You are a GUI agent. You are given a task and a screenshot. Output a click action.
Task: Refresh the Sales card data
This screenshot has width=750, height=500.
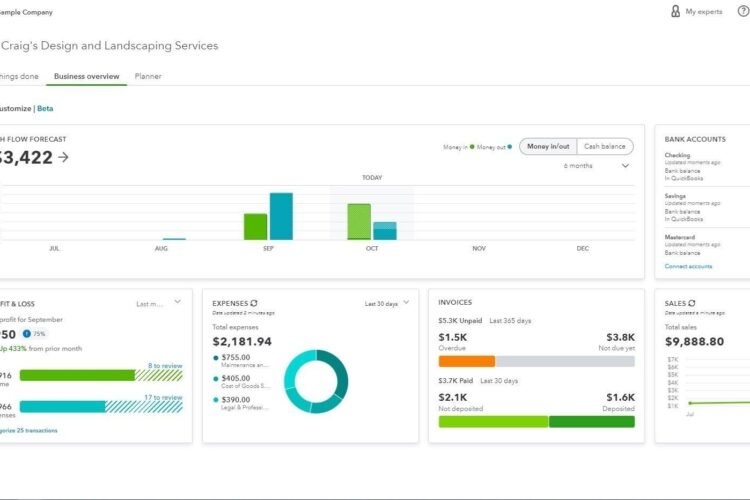pyautogui.click(x=692, y=303)
